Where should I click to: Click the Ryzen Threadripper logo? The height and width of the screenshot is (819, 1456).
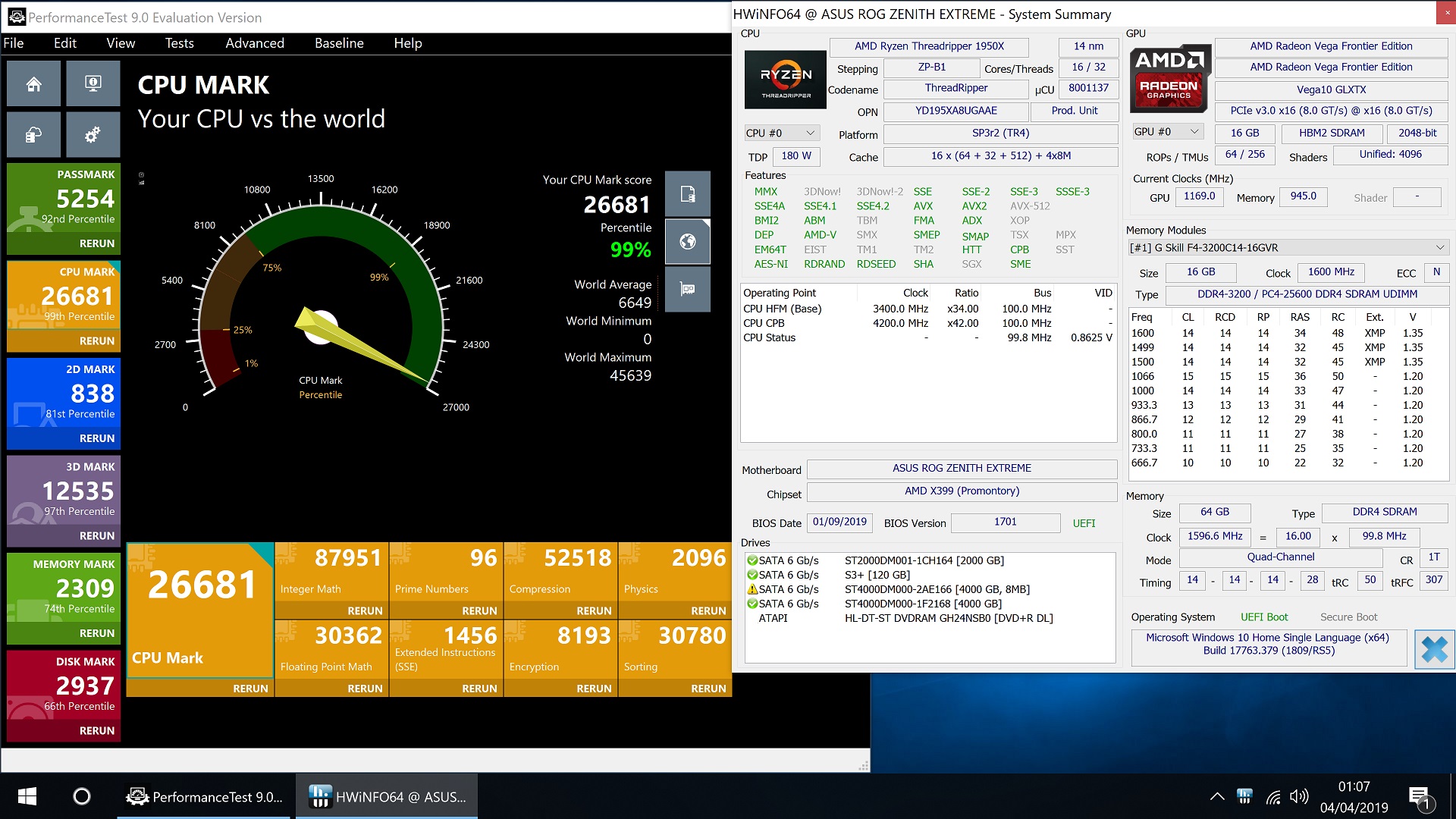point(786,80)
